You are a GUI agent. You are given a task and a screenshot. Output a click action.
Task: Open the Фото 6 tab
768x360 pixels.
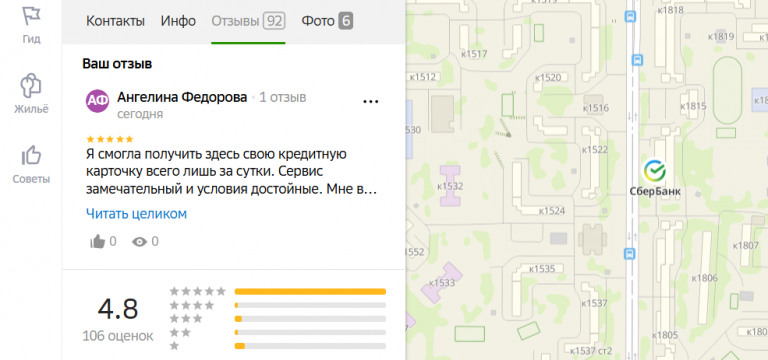(x=327, y=21)
